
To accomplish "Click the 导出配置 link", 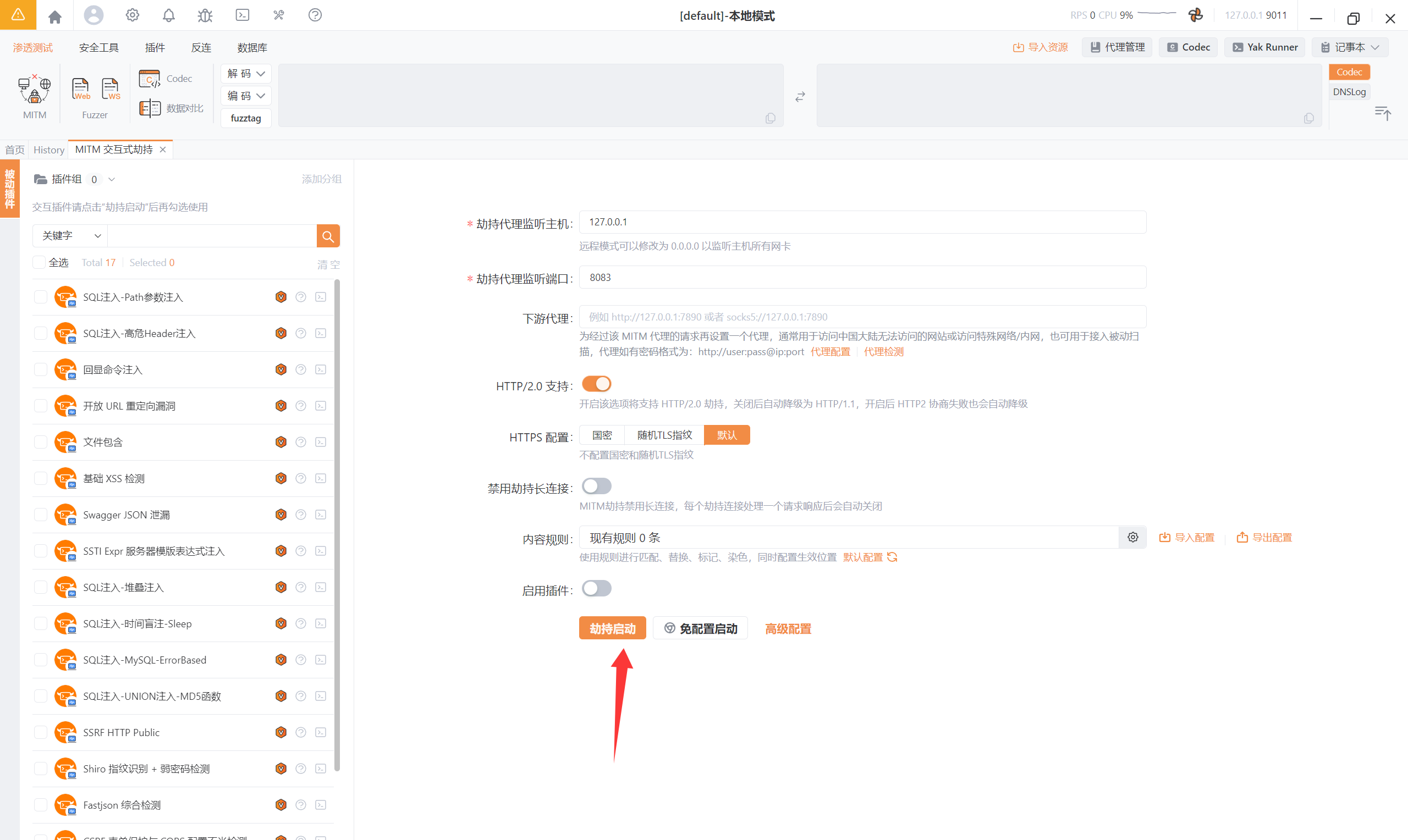I will (1264, 538).
